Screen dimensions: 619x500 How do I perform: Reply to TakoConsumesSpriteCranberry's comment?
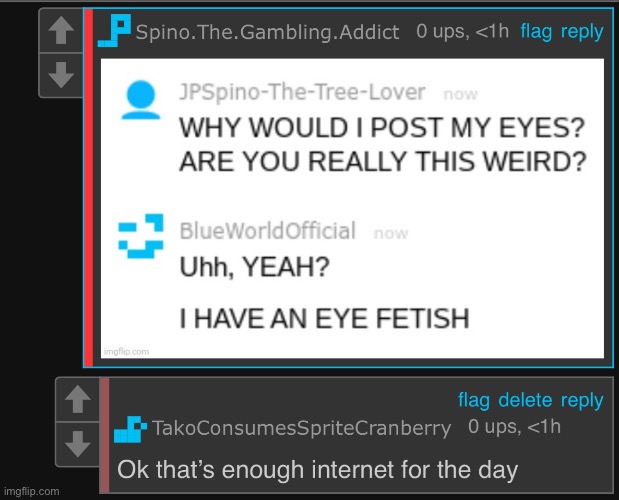tap(582, 401)
